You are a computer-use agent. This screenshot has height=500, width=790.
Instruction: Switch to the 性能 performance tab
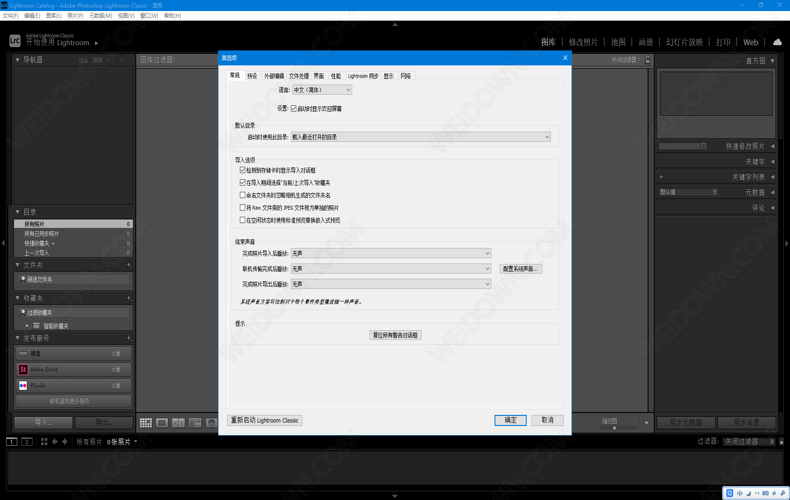tap(336, 76)
